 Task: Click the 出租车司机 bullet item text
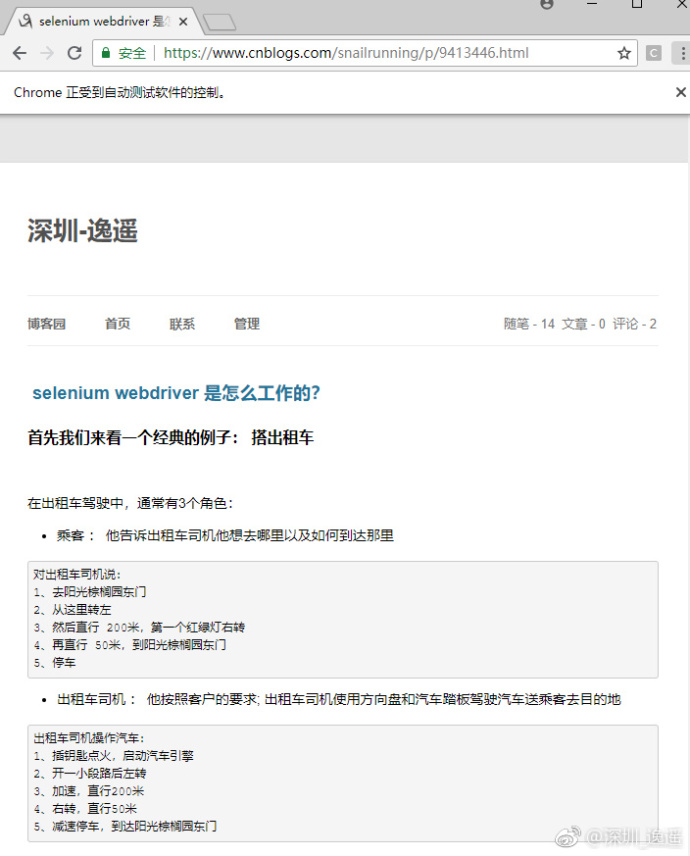point(339,699)
